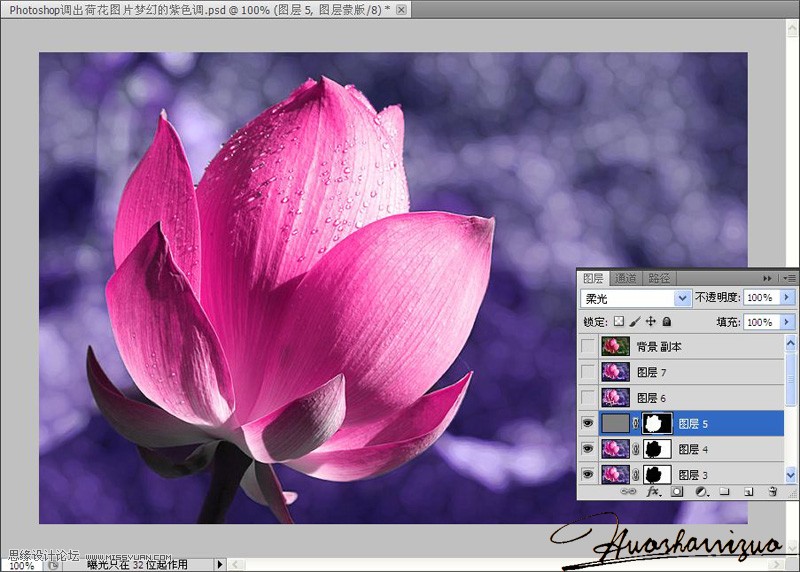Select the 图层 4 image thumbnail
The image size is (800, 572).
(x=616, y=449)
